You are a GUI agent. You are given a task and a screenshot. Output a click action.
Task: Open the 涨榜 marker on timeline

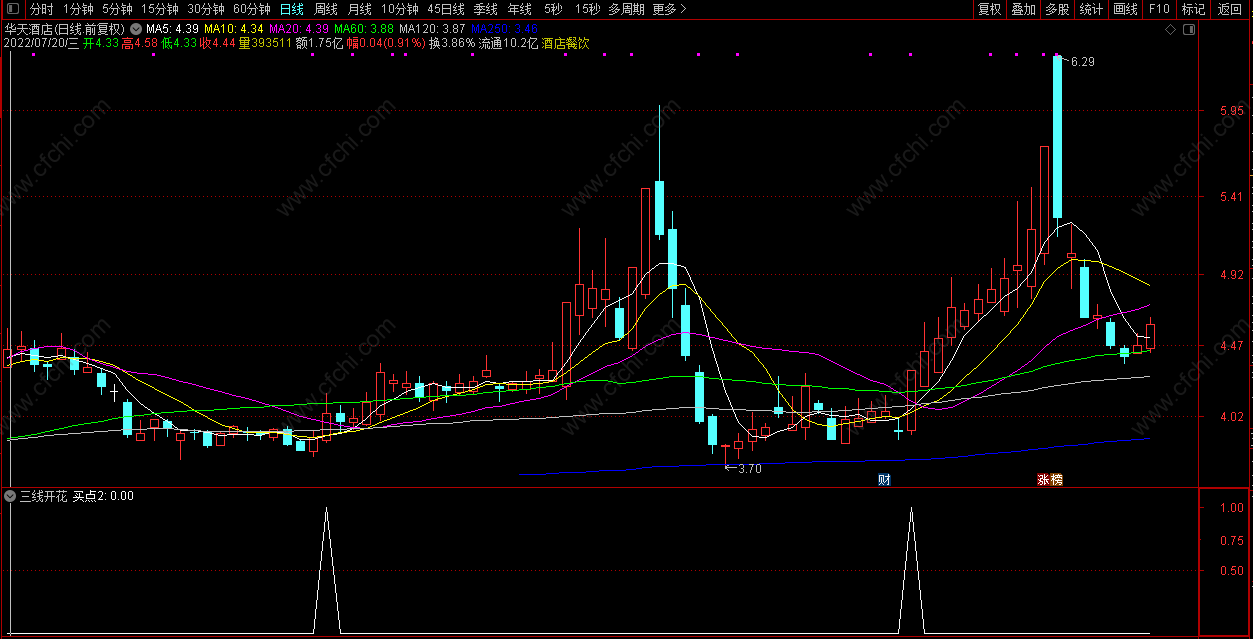pyautogui.click(x=1050, y=480)
